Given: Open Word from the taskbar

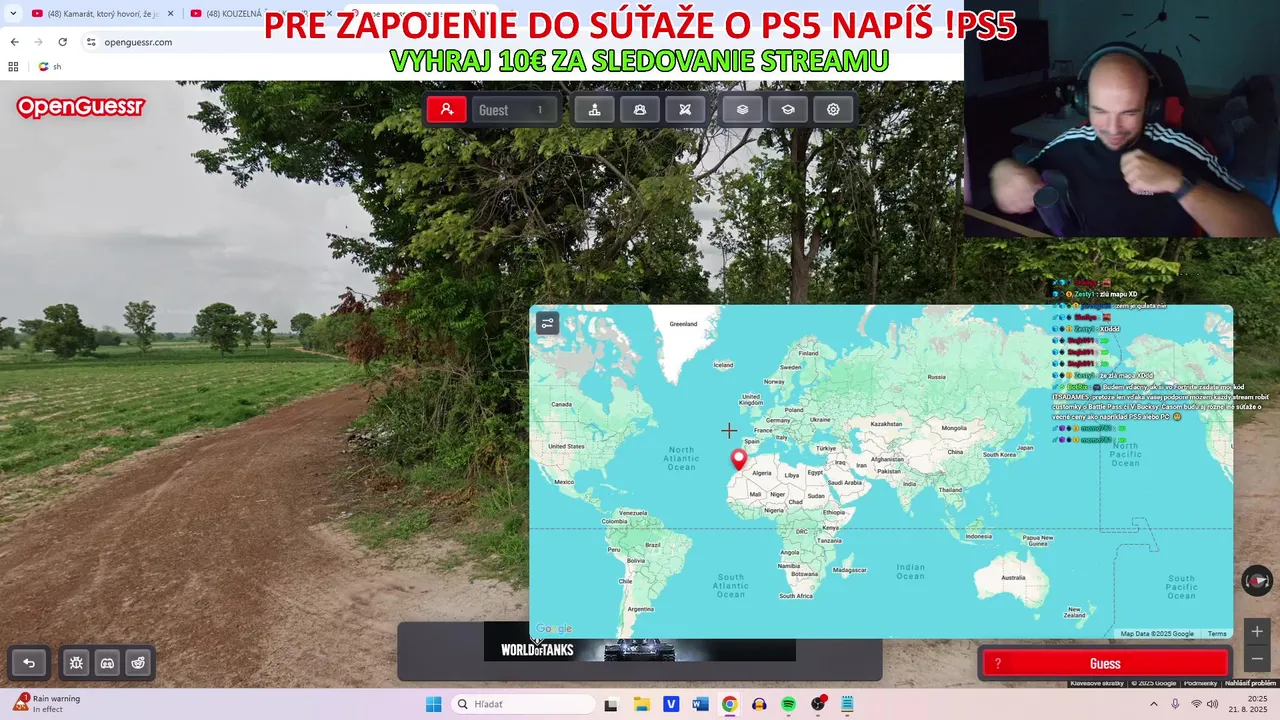Looking at the screenshot, I should pos(700,704).
